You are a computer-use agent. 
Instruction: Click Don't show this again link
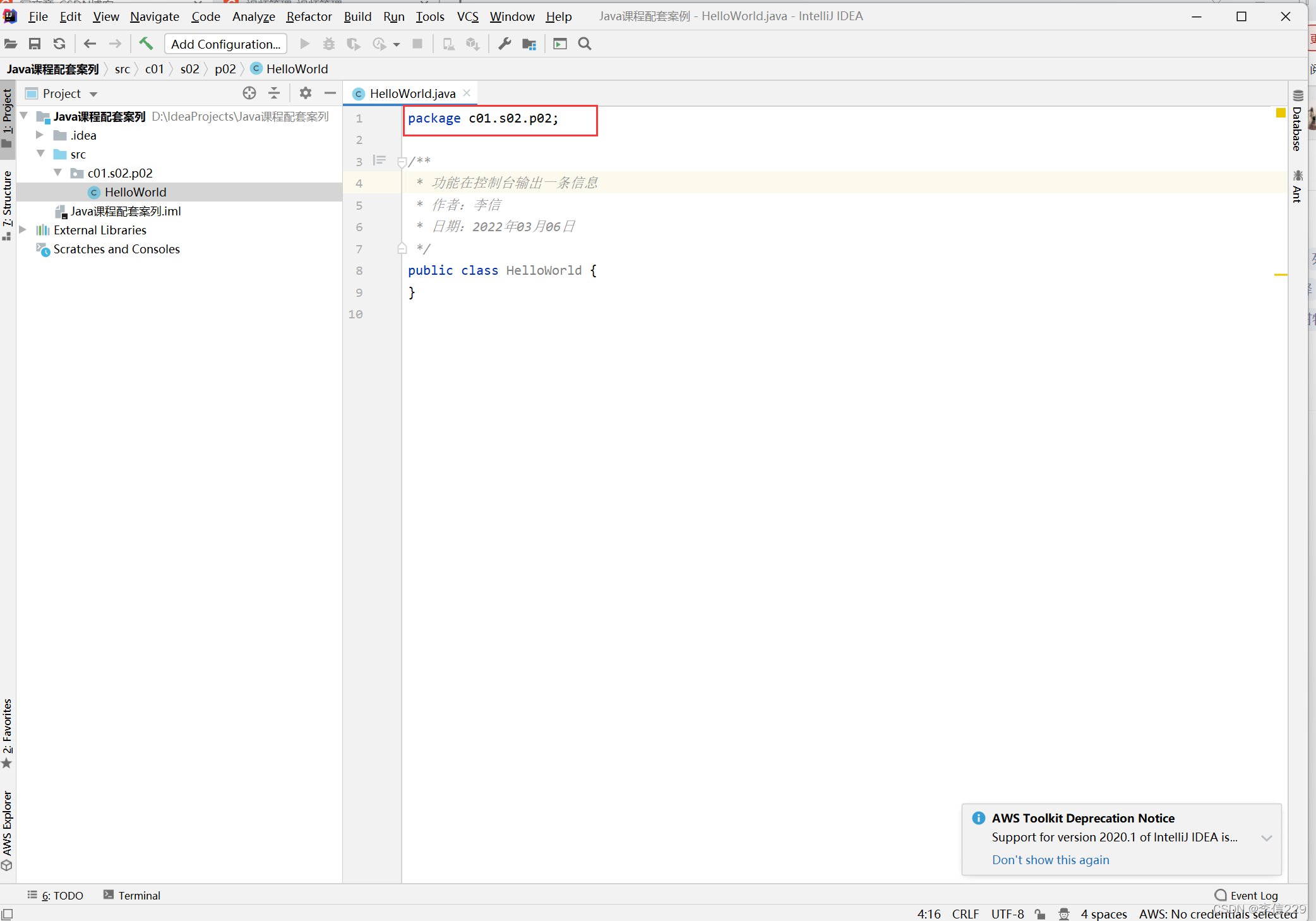[x=1050, y=860]
